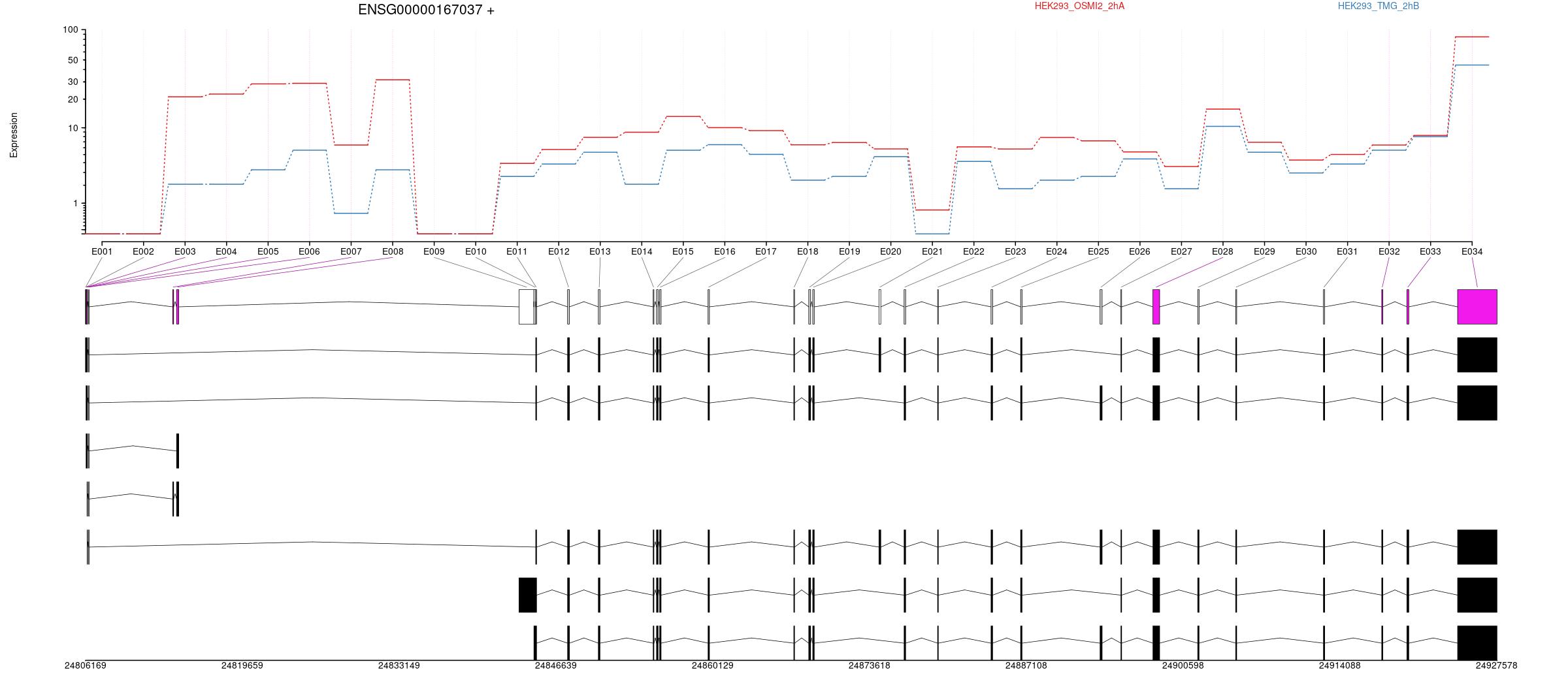Click exon label E004
1568x679 pixels.
[226, 251]
